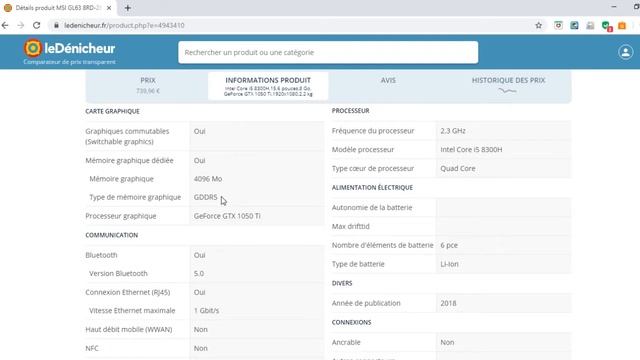
Task: Click the 'Haut débit mobile (WWAN)' label
Action: pos(129,329)
